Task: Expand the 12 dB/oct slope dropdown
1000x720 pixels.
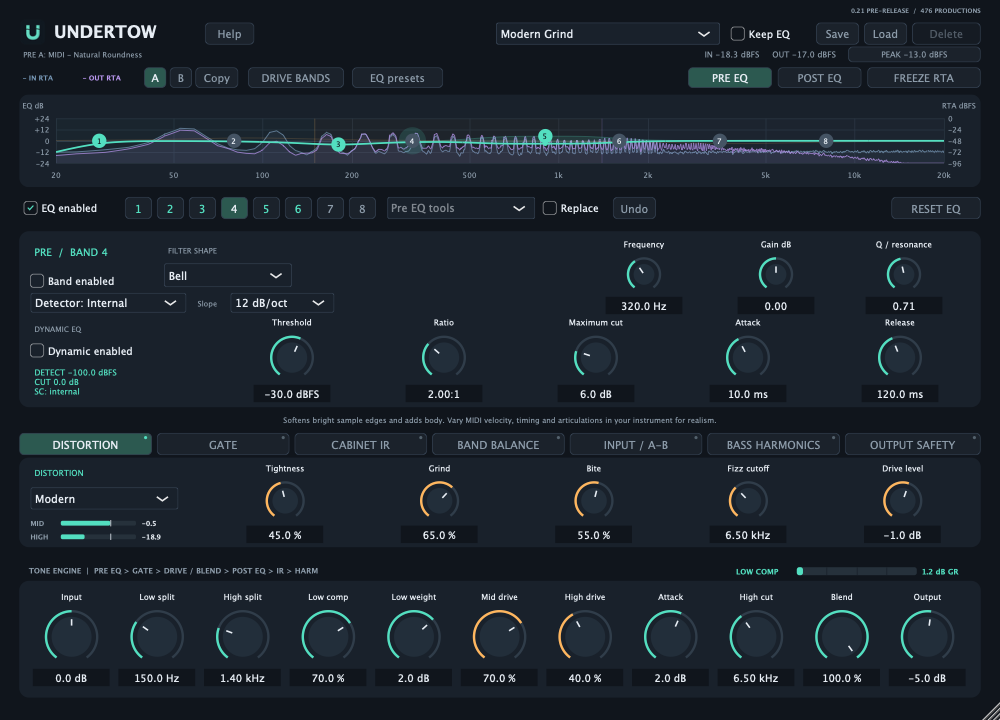Action: 282,303
